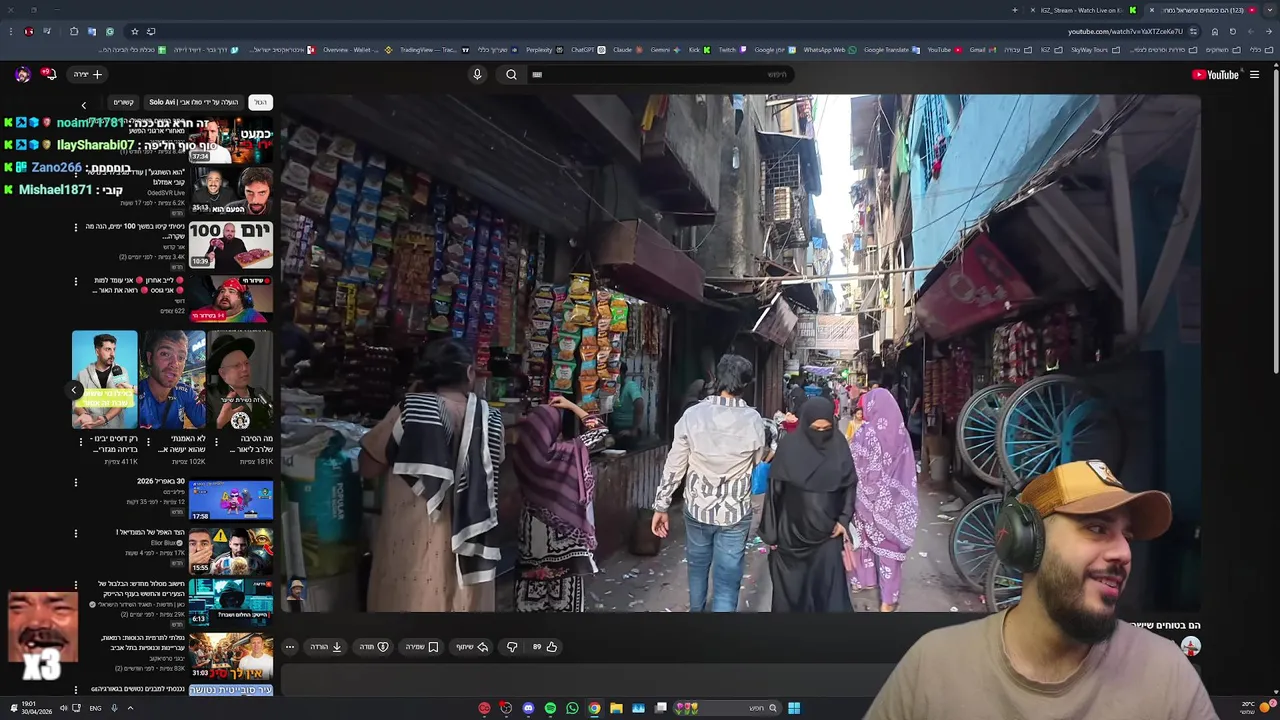
Task: Focus the YouTube search input field
Action: pos(660,74)
